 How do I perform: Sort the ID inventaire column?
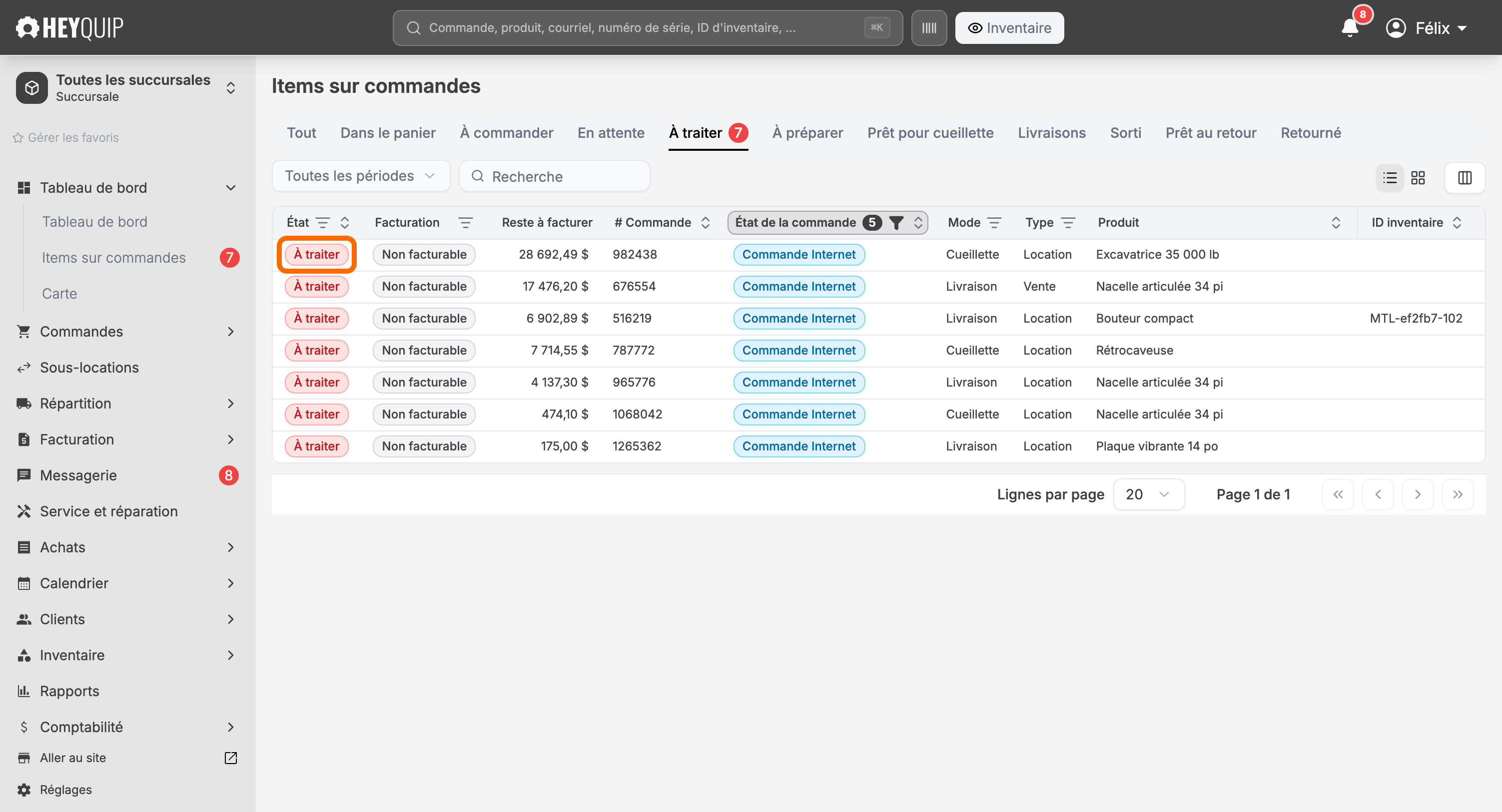tap(1457, 223)
